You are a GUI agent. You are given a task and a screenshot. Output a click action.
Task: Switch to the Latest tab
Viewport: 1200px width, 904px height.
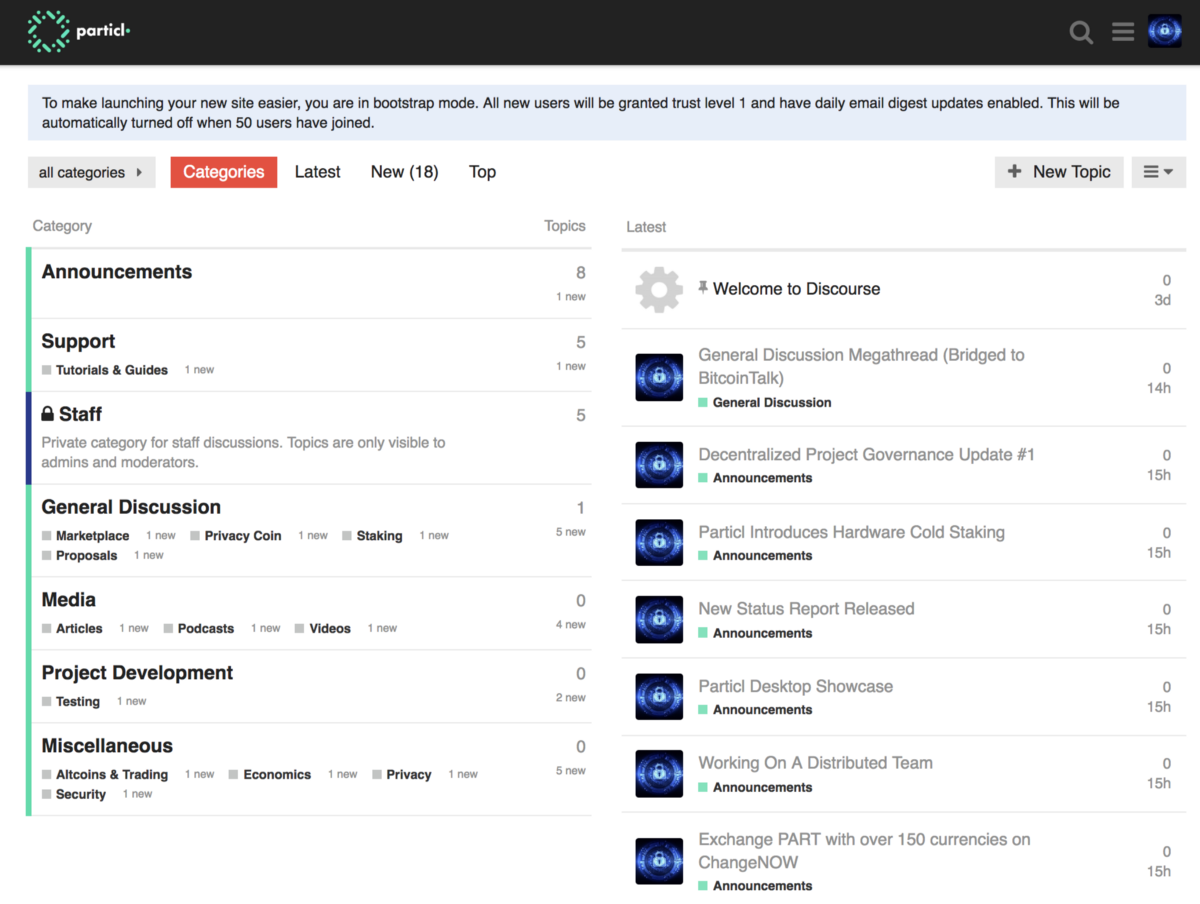pyautogui.click(x=318, y=172)
